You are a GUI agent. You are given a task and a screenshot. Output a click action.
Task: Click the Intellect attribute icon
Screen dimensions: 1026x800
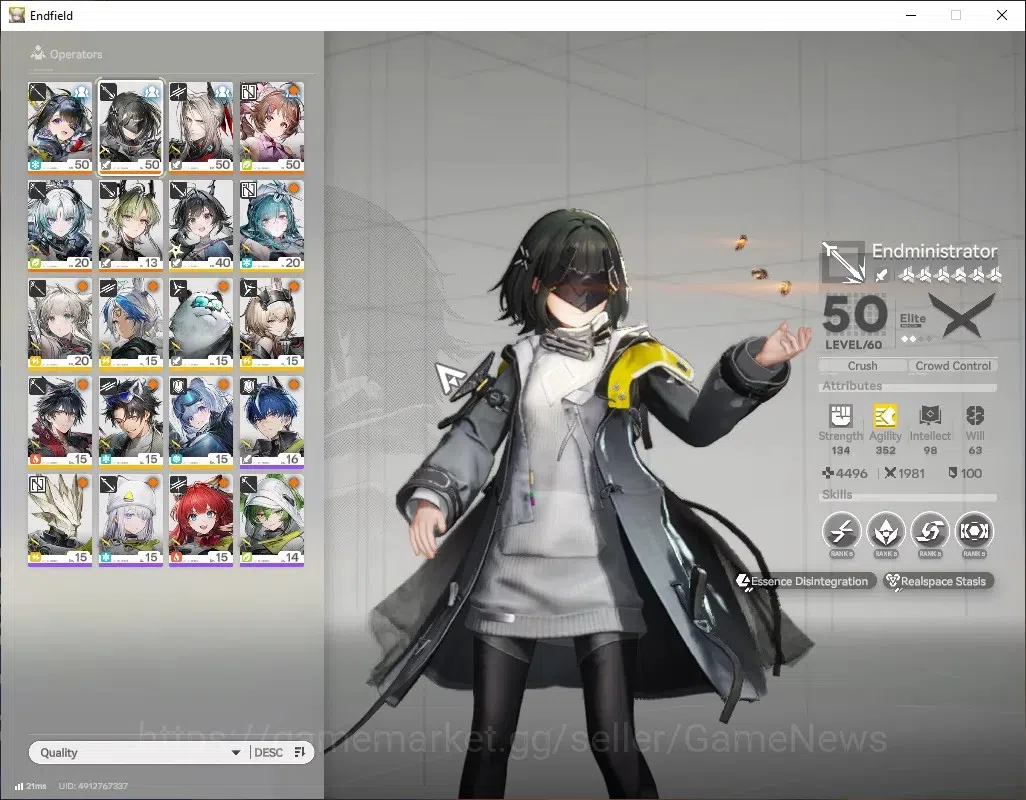click(x=930, y=415)
